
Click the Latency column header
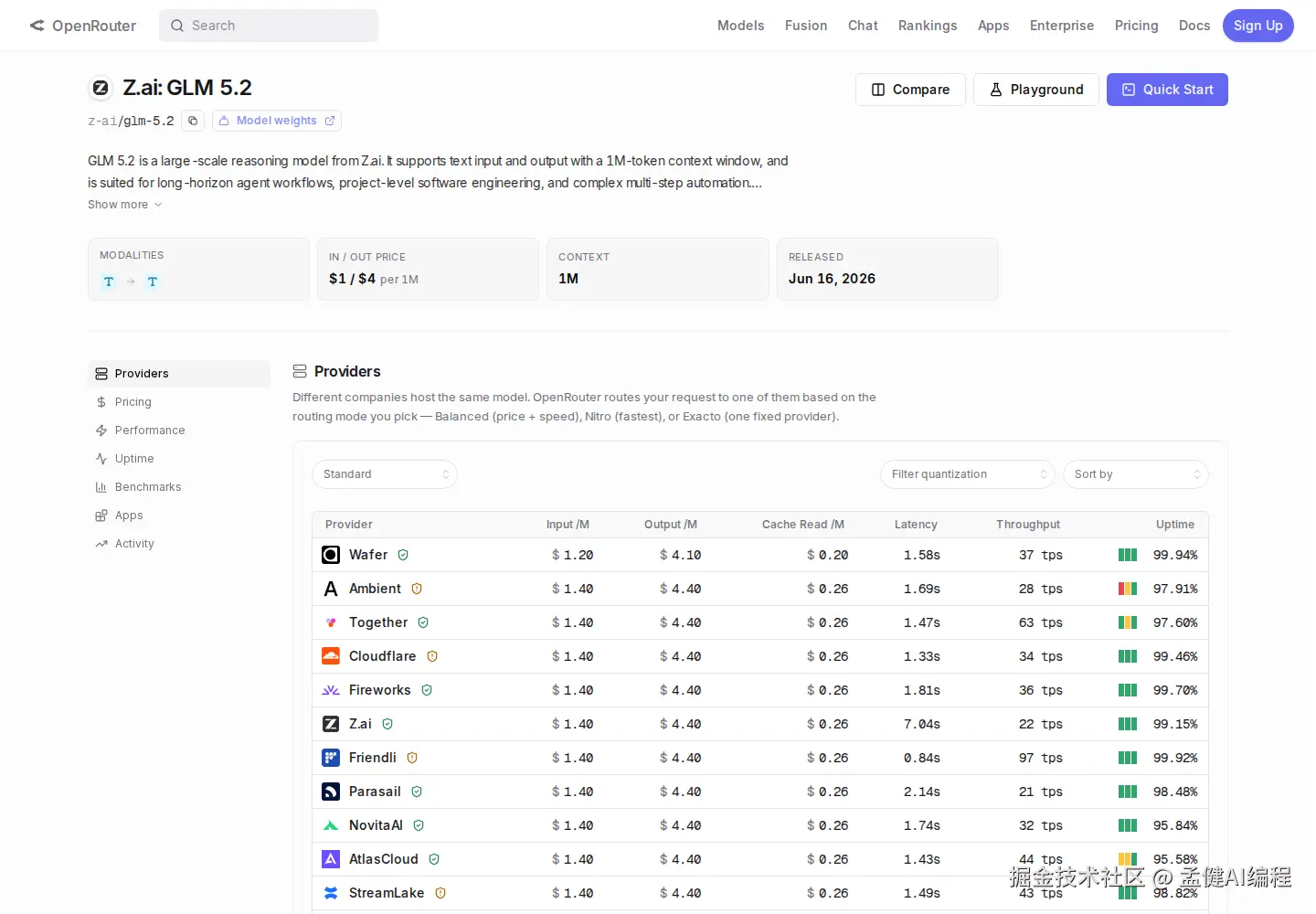click(x=916, y=525)
